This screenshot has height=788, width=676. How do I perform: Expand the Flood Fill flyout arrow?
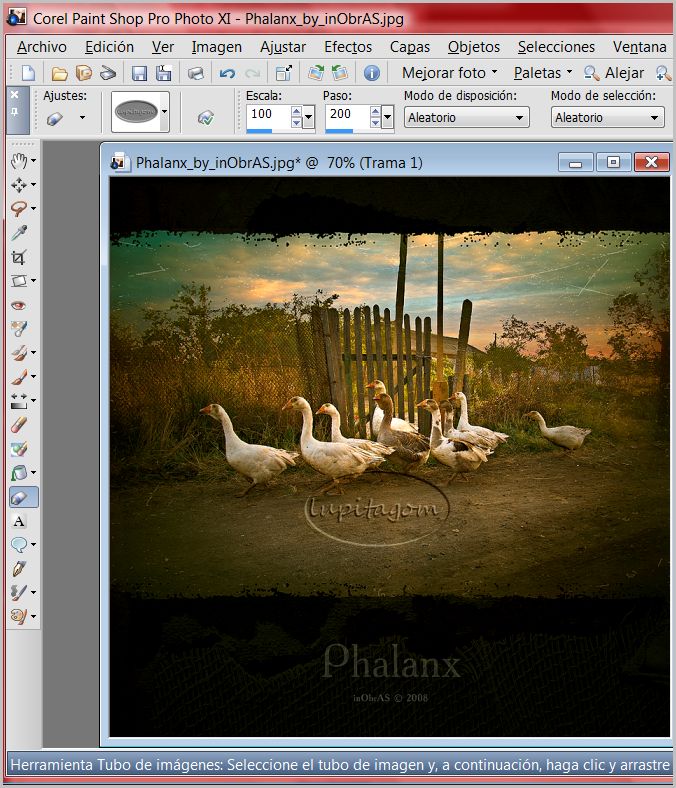(34, 473)
